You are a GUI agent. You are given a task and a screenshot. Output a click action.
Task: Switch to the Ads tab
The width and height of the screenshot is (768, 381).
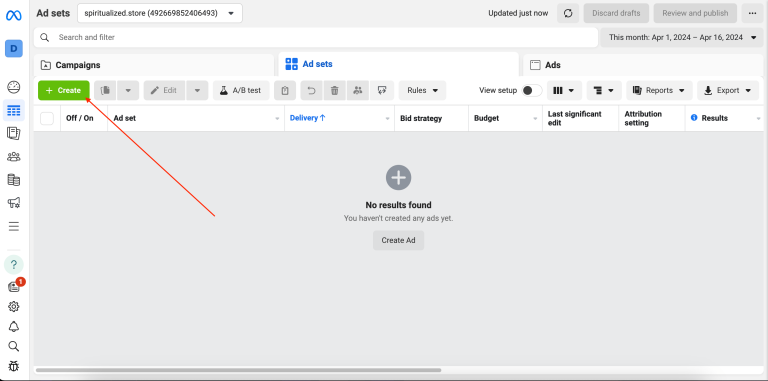[643, 65]
